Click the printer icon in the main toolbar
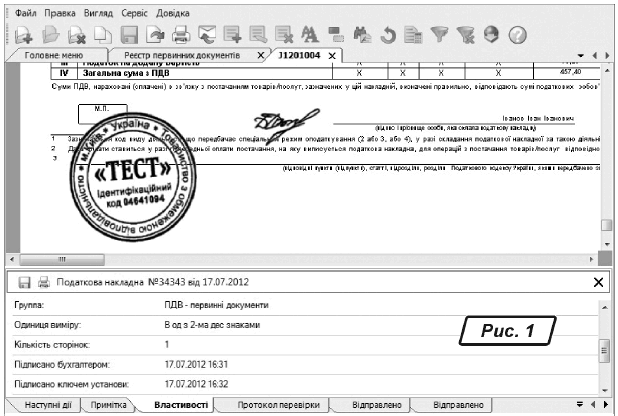Image resolution: width=618 pixels, height=416 pixels. pos(181,35)
